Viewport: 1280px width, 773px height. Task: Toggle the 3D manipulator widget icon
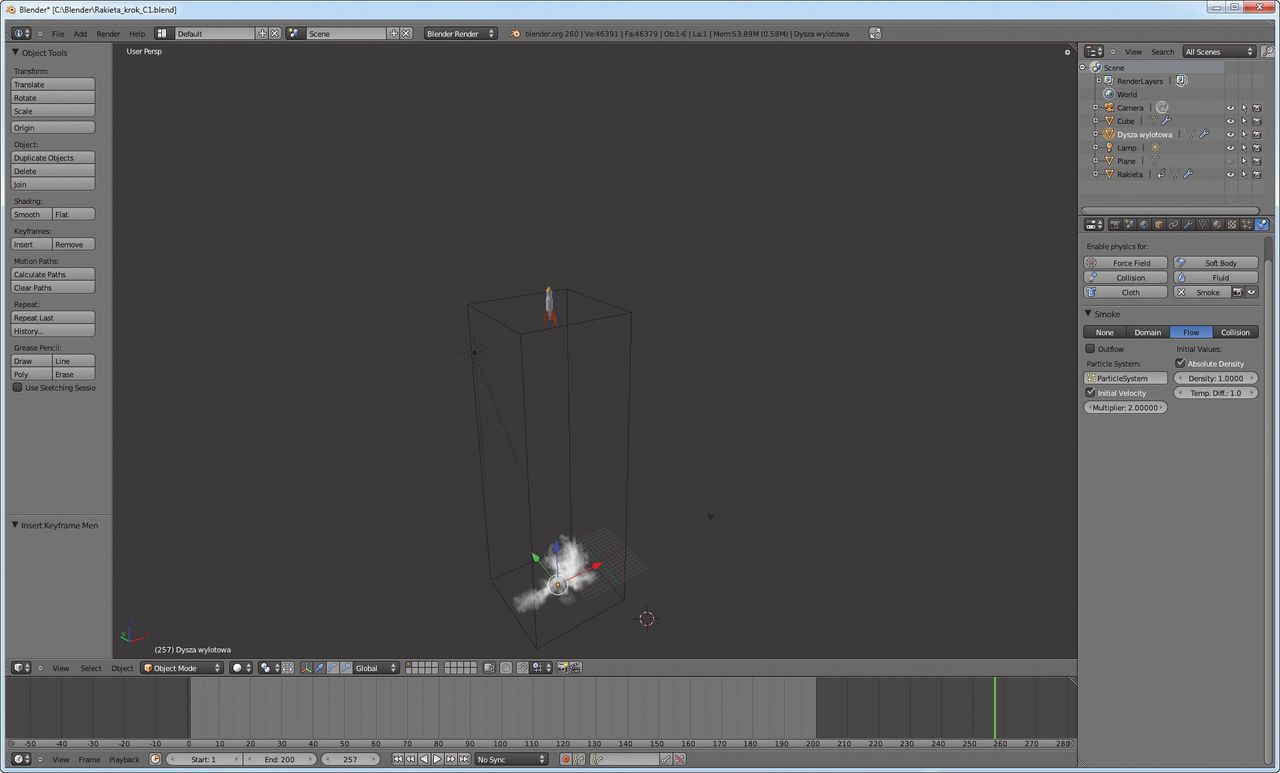point(306,667)
